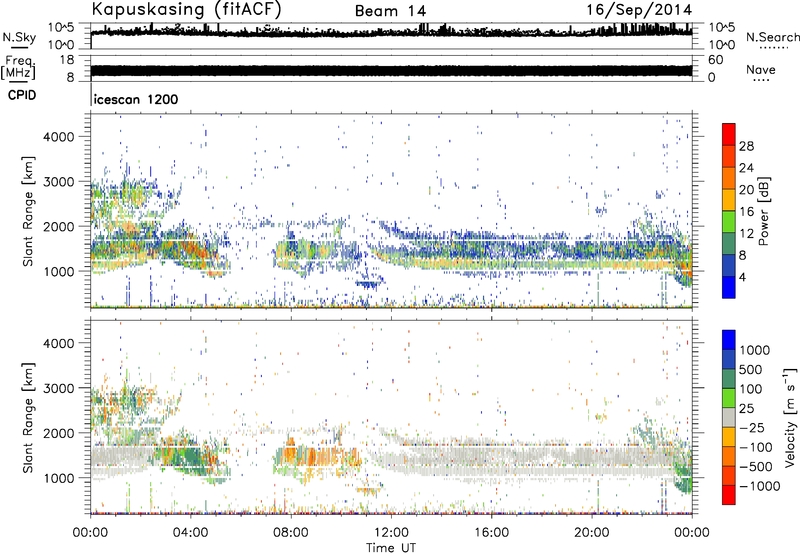Screen dimensions: 800x554
Task: Click the '4000' label on power panel axis
Action: point(58,137)
